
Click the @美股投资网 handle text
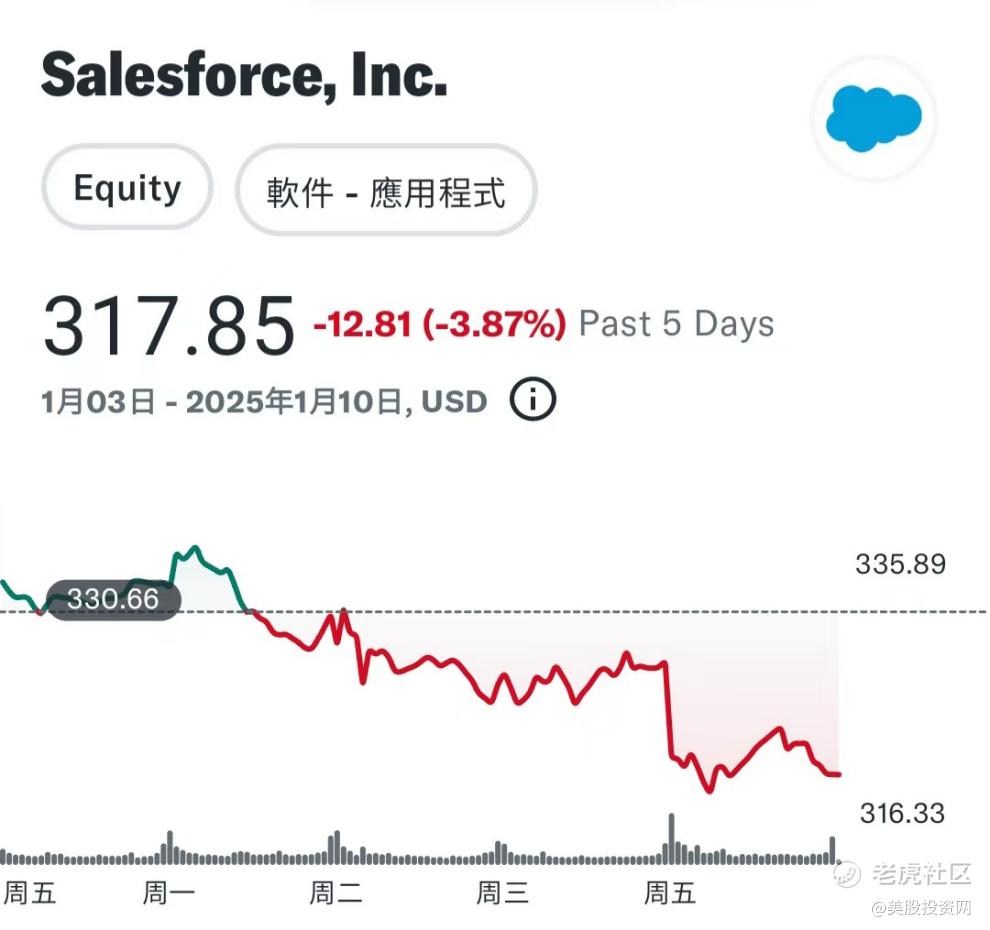click(922, 907)
